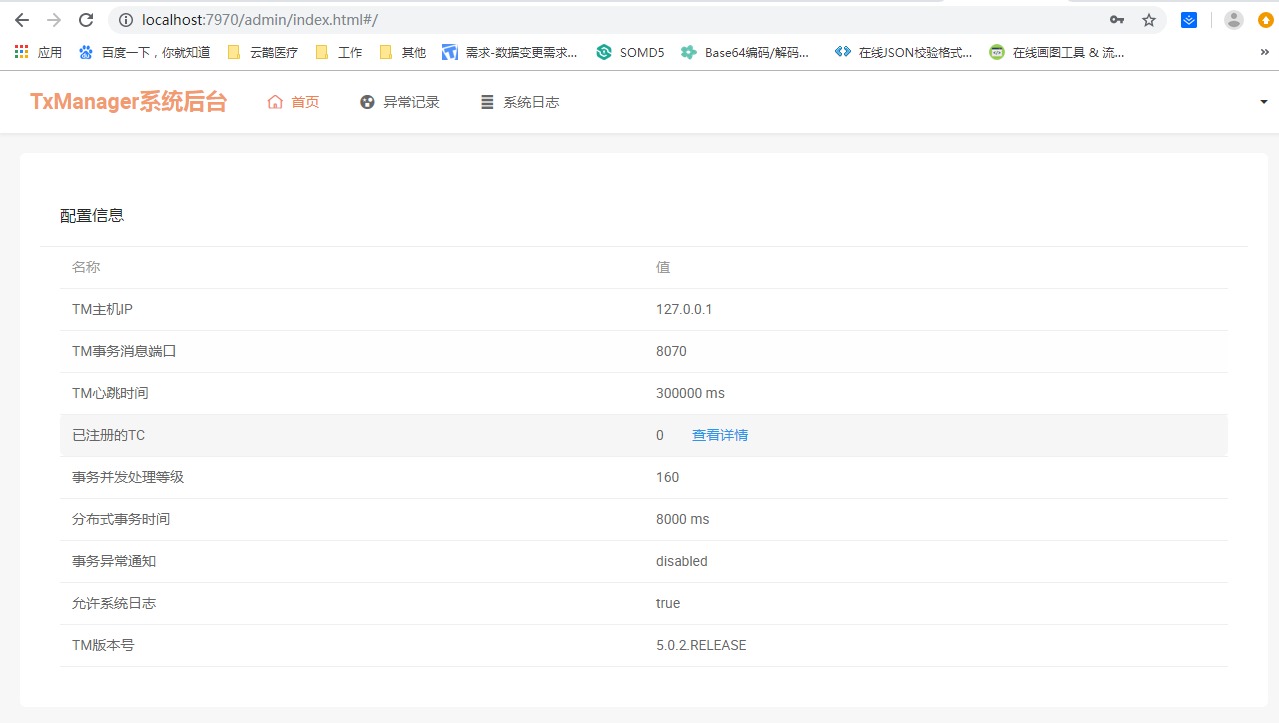Open the SOMD5 bookmark

click(630, 52)
